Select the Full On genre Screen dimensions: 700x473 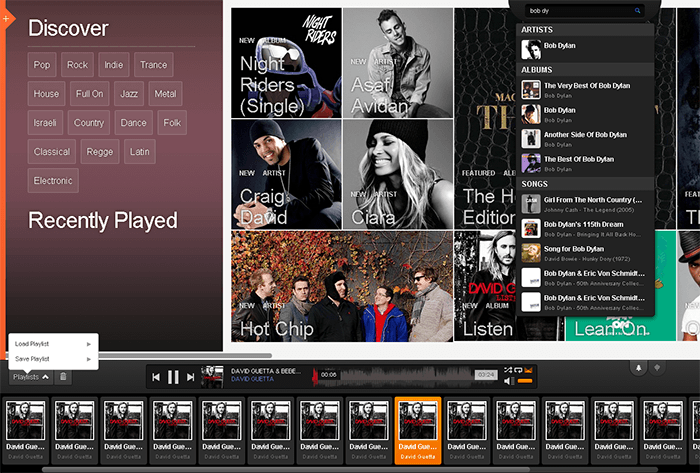click(x=89, y=94)
